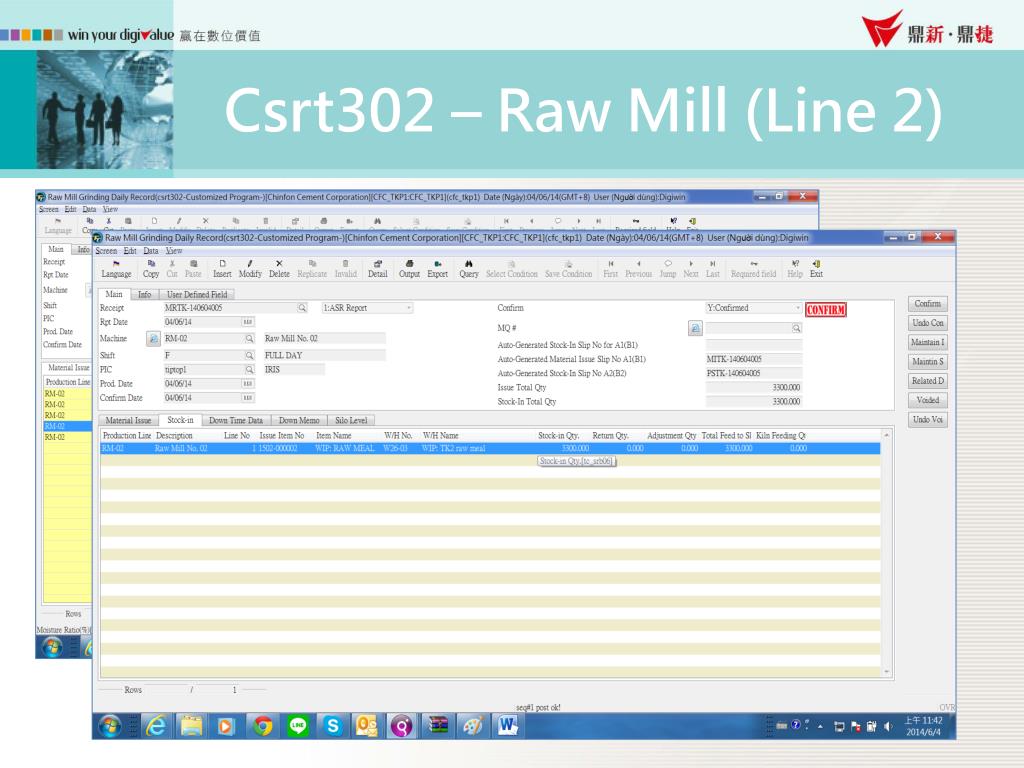Click the Jump toolbar icon
This screenshot has width=1024, height=768.
tap(668, 264)
